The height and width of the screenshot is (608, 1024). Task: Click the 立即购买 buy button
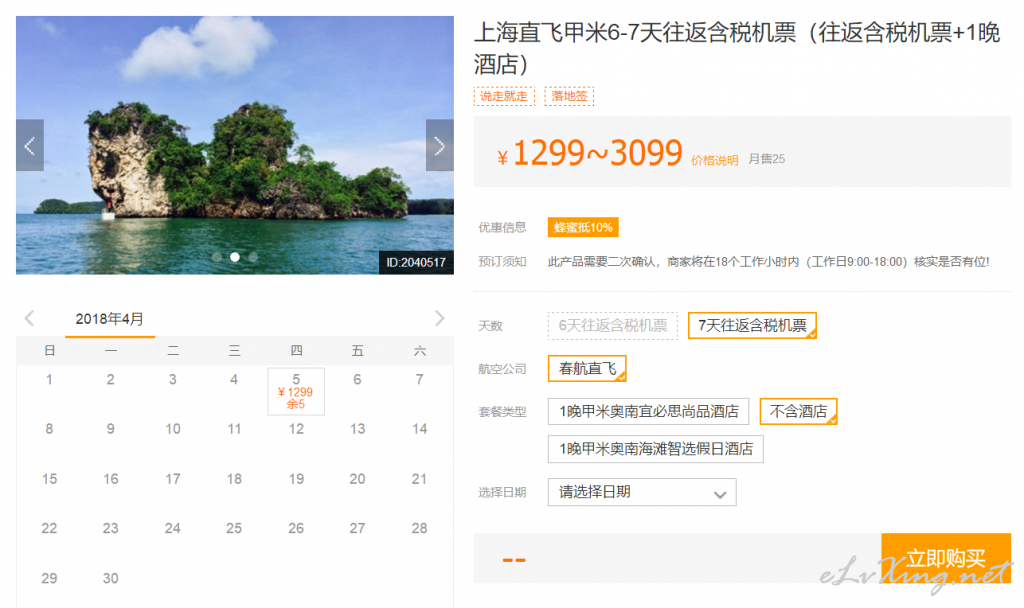pos(946,558)
